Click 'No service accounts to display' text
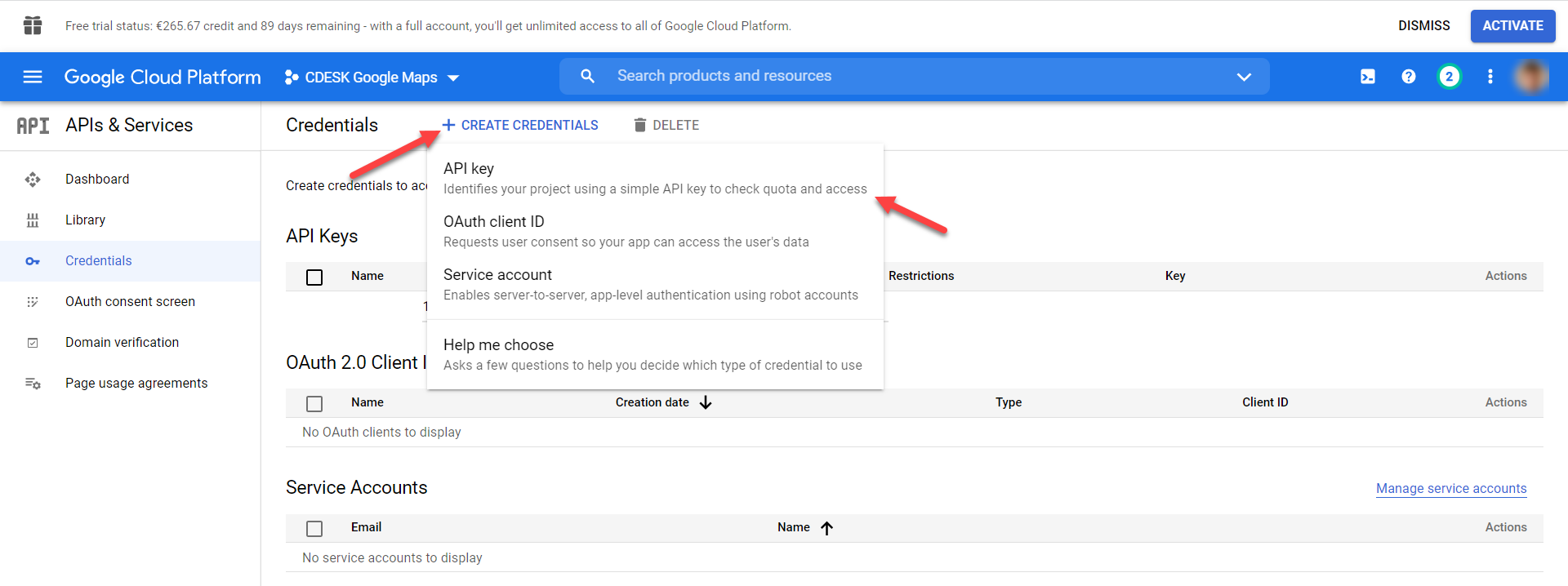The image size is (1568, 586). [392, 557]
